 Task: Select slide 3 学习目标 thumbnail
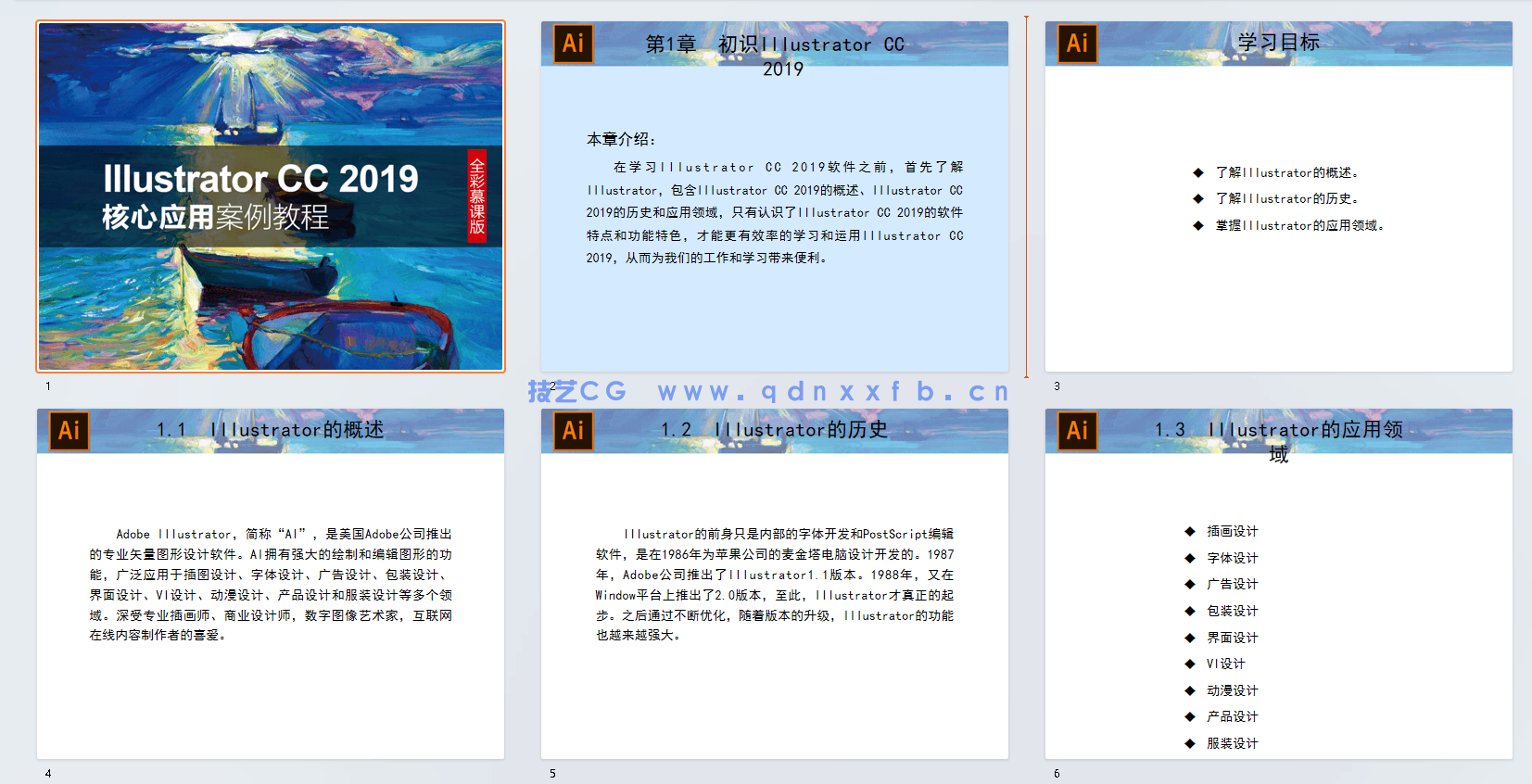[1279, 196]
